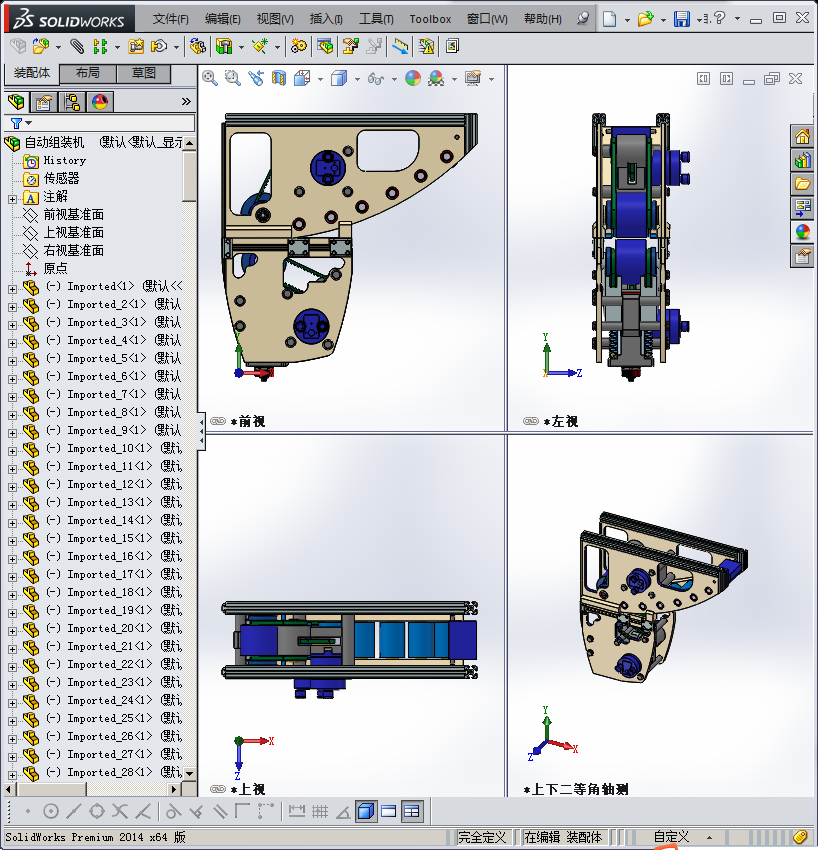Toggle the link views icon beside 左视 label
The width and height of the screenshot is (818, 850).
click(531, 421)
